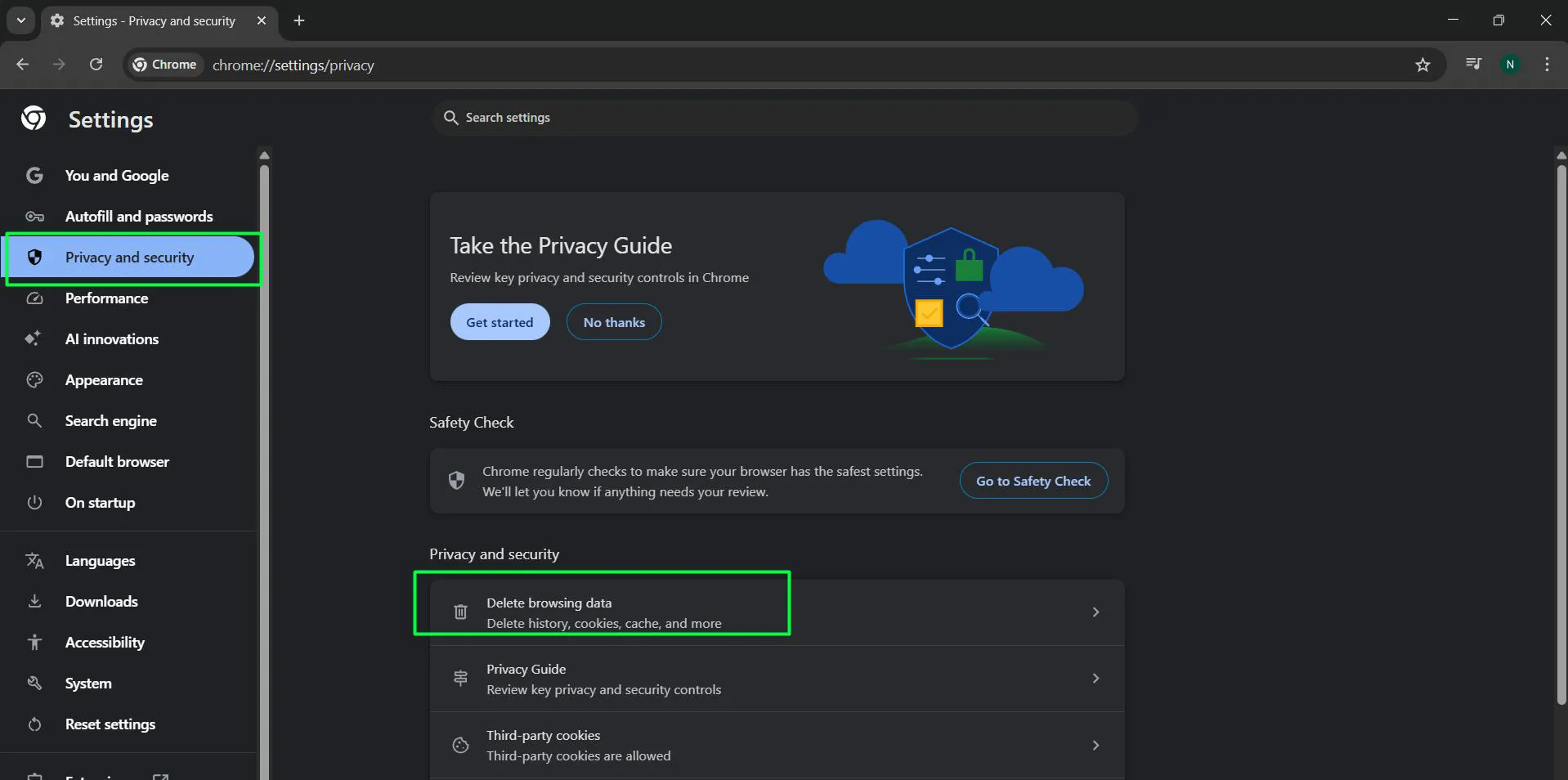The image size is (1568, 780).
Task: Open Chrome's three-dot menu
Action: [1546, 64]
